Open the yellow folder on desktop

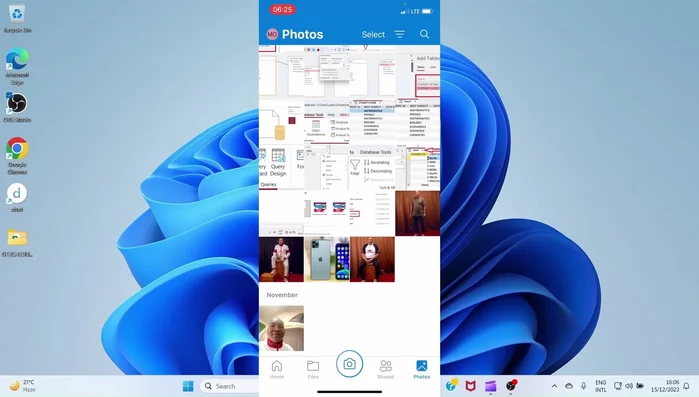[17, 242]
